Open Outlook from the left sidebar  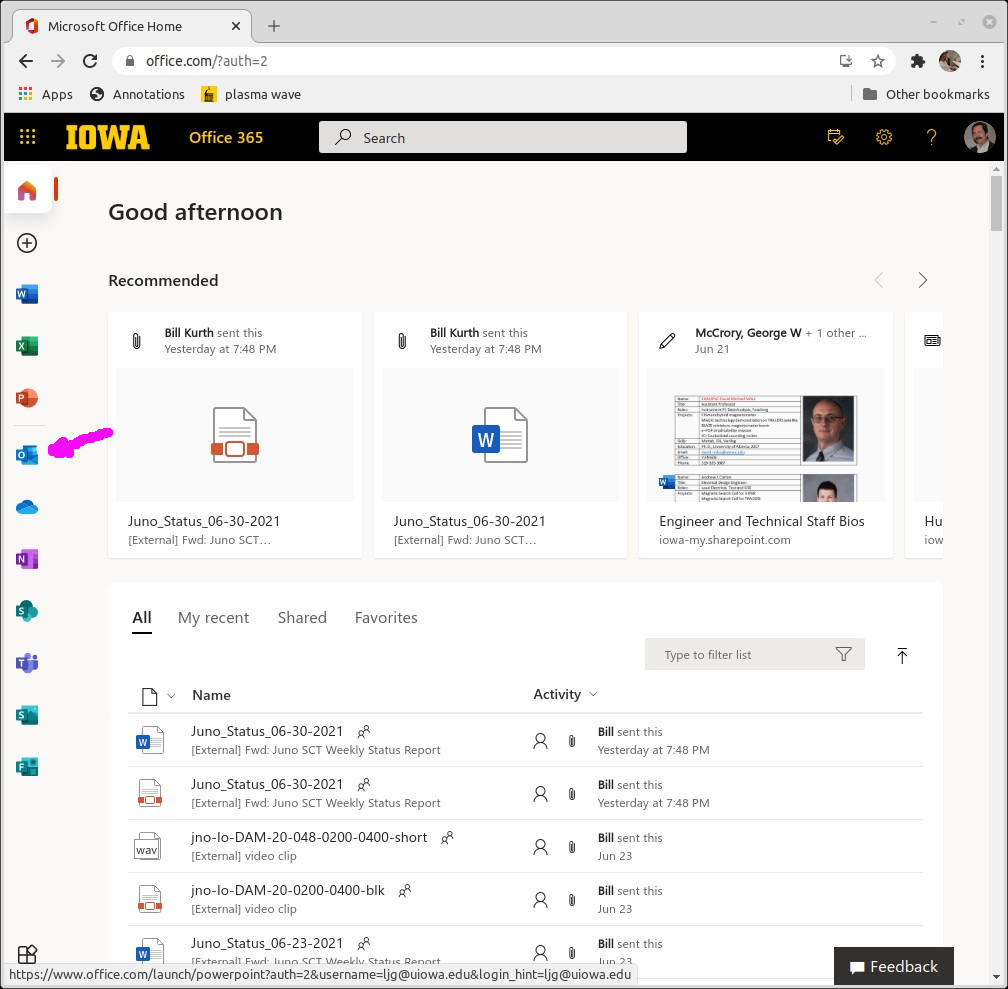click(27, 455)
